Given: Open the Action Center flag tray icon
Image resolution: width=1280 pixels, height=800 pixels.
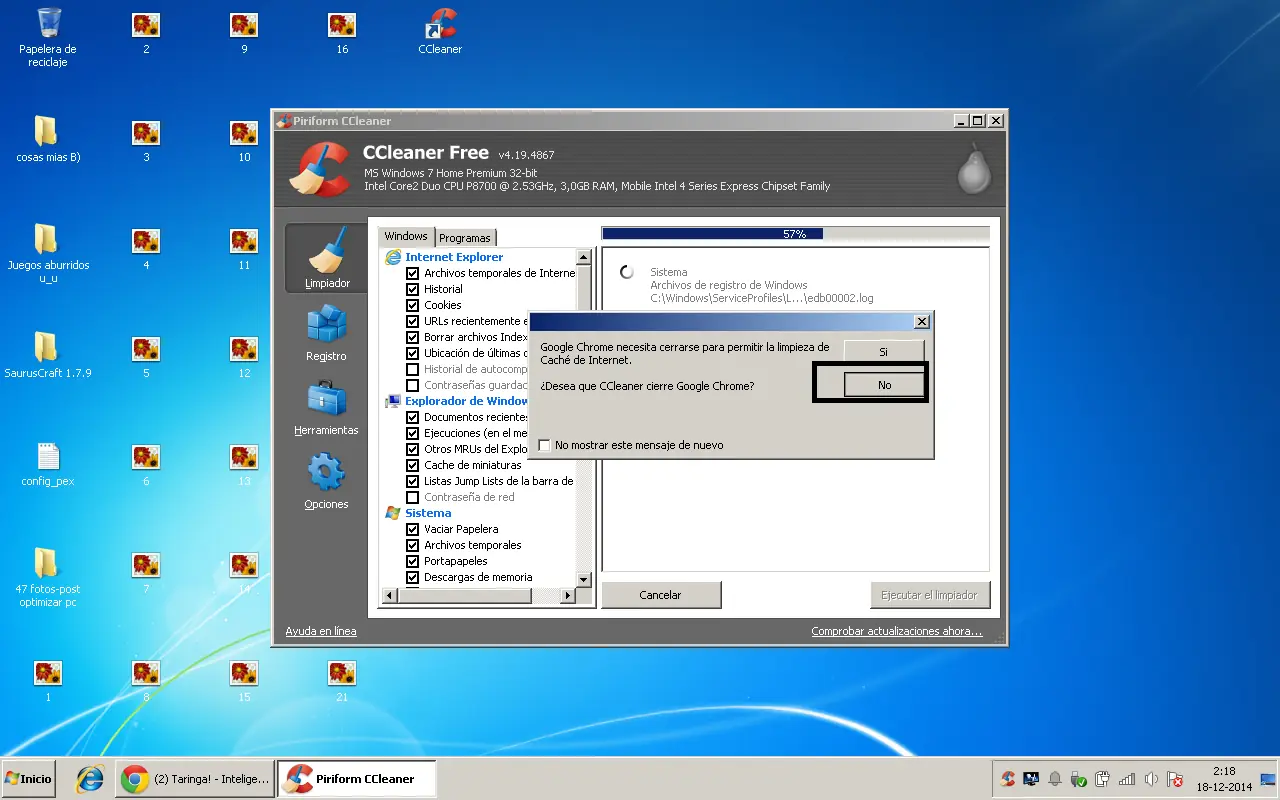Looking at the screenshot, I should (x=1176, y=779).
